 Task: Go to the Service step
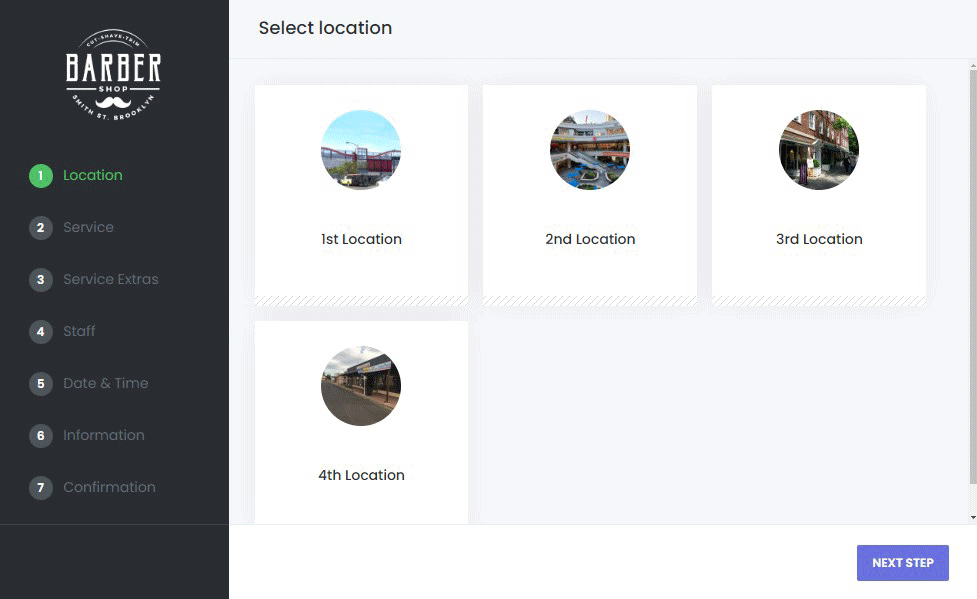(88, 228)
